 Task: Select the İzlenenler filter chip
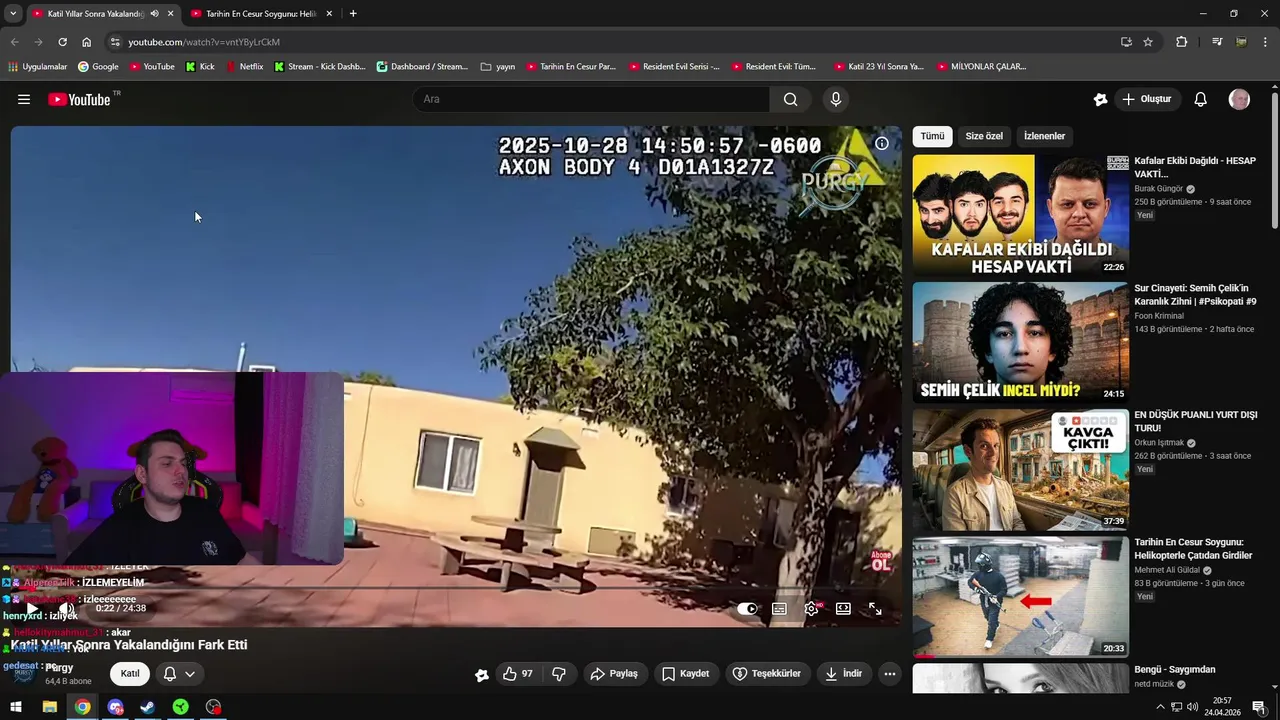[x=1044, y=136]
